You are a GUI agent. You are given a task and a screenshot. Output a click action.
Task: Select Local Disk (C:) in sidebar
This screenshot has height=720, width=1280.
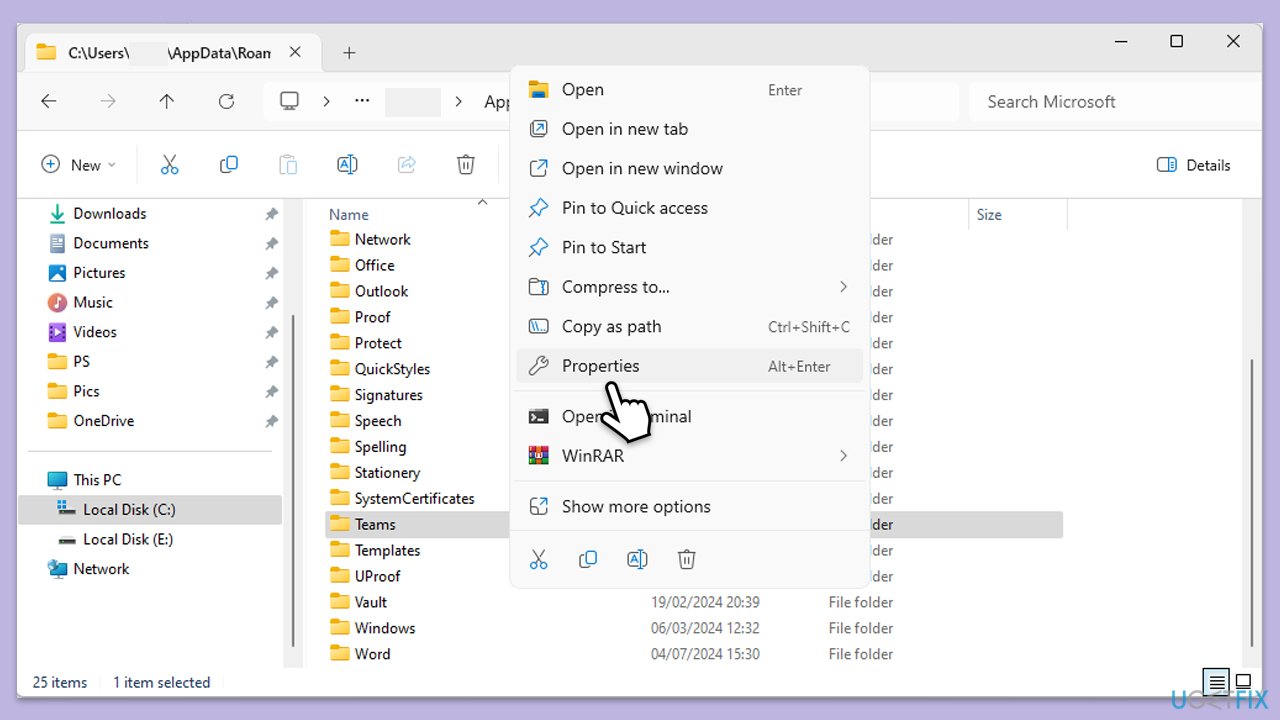click(150, 510)
